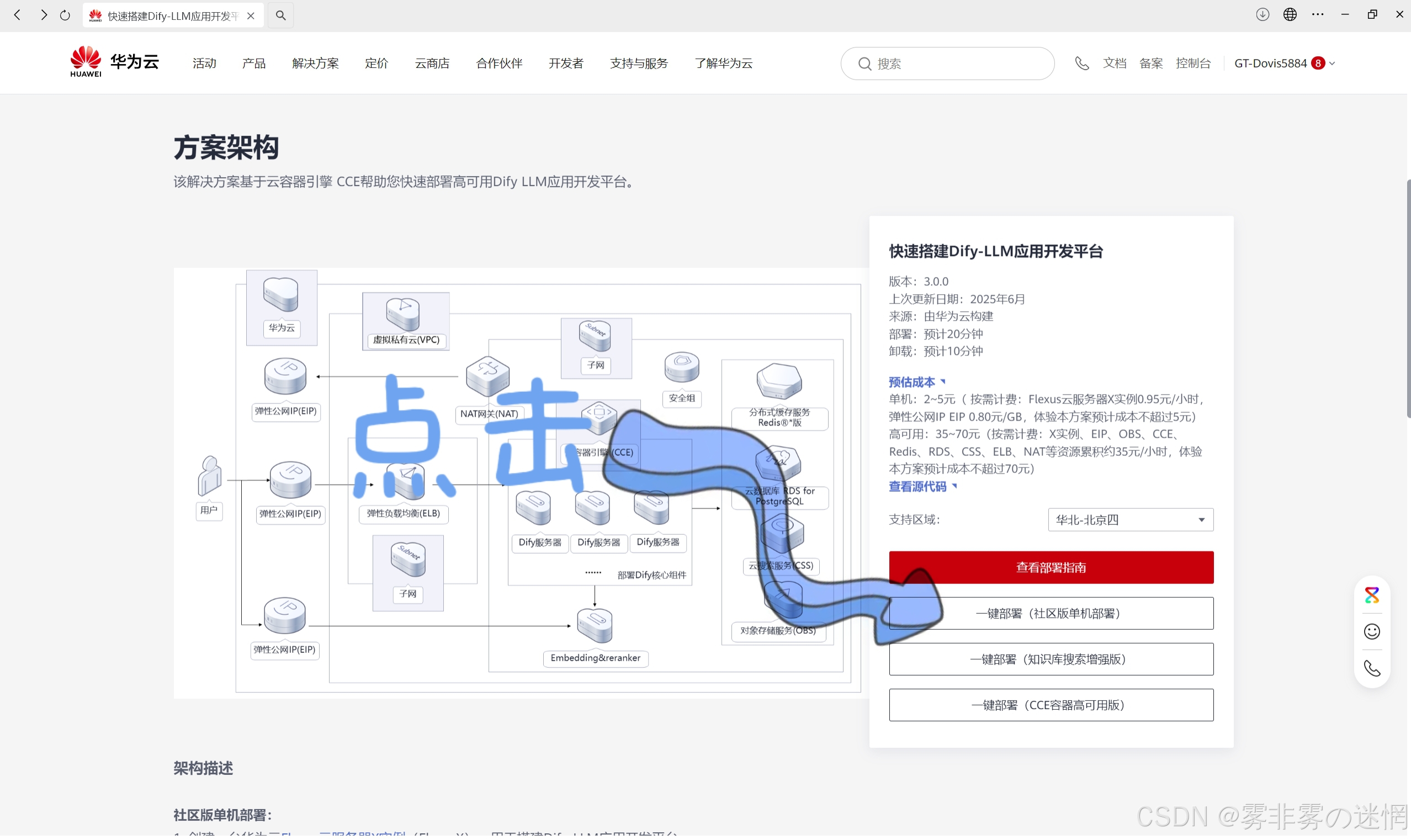The width and height of the screenshot is (1411, 840).
Task: Click the floating phone contact icon
Action: click(x=1372, y=668)
